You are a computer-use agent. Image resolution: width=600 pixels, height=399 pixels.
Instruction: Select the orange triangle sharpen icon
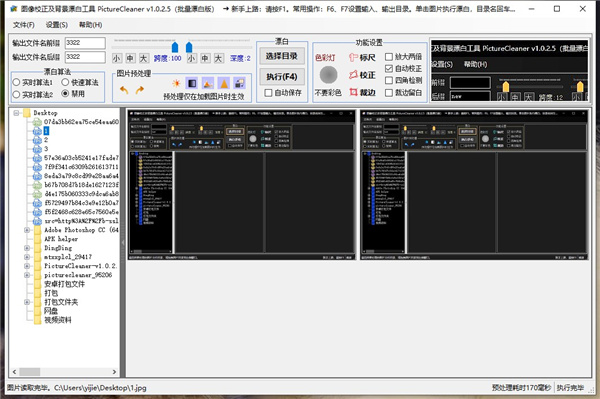[x=224, y=83]
